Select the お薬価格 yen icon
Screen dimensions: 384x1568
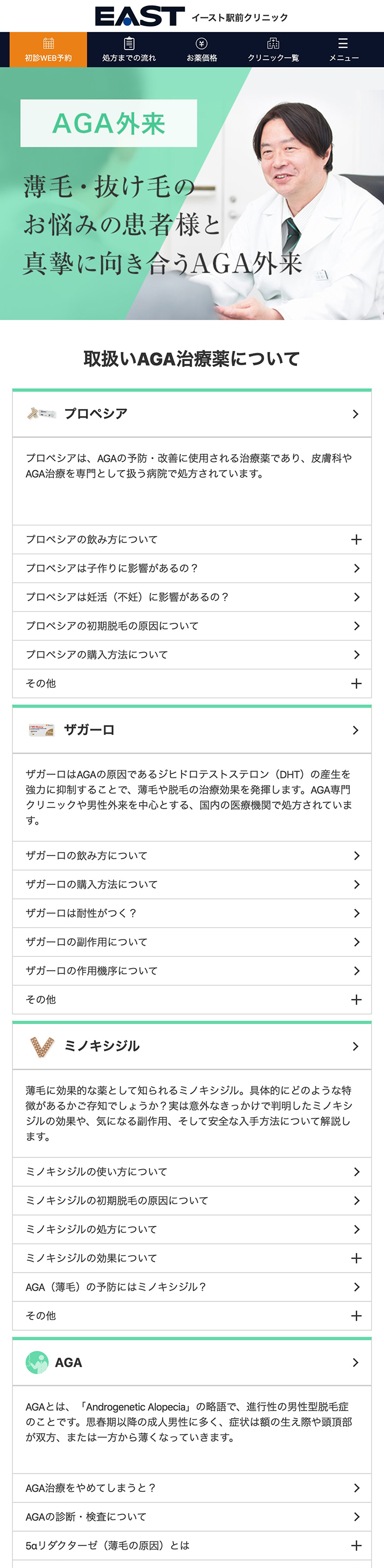(x=202, y=43)
